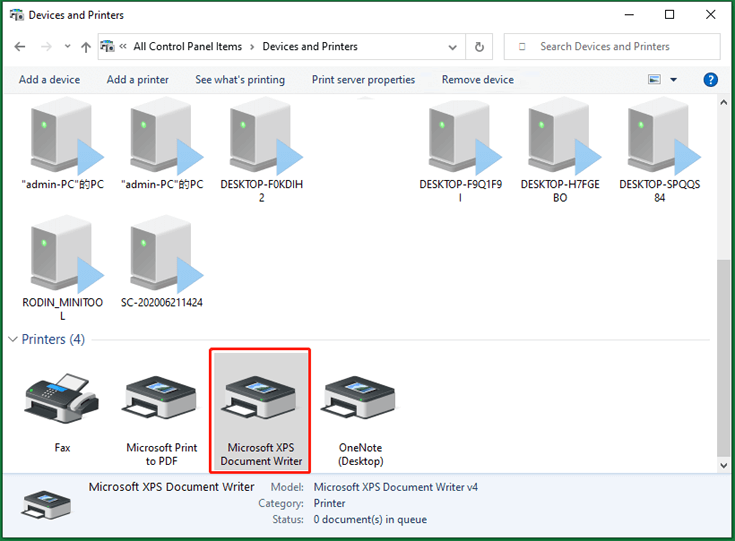Click the Control Panel icon in address bar
The height and width of the screenshot is (541, 735).
(107, 46)
